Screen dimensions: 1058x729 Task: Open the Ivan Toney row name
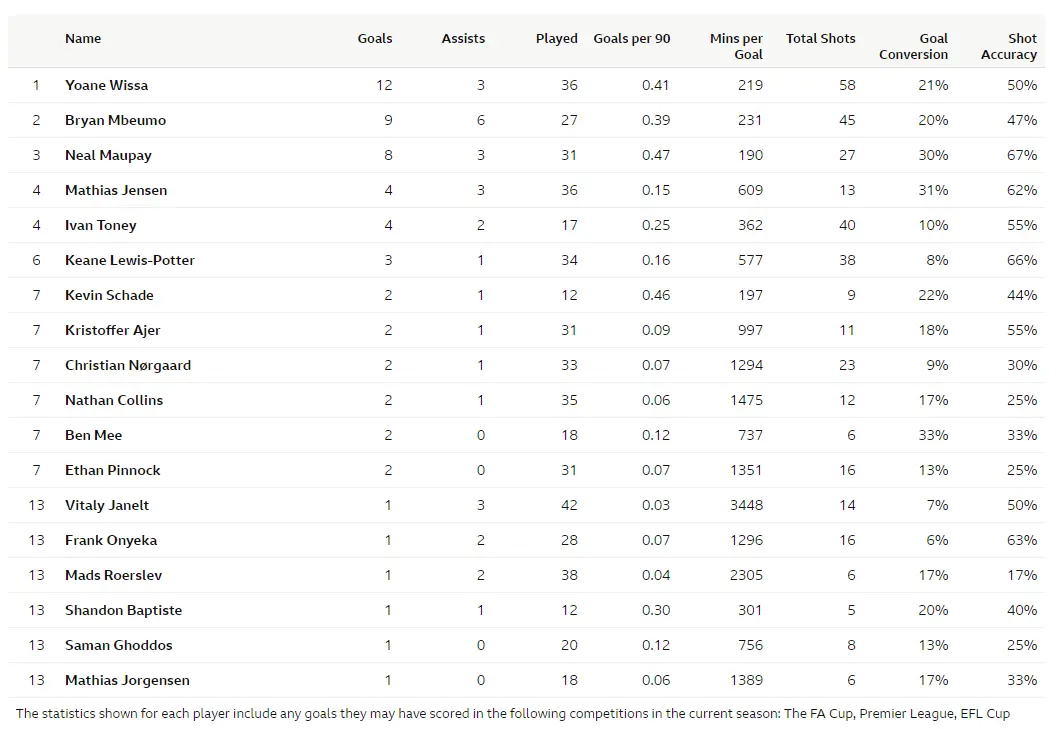100,225
